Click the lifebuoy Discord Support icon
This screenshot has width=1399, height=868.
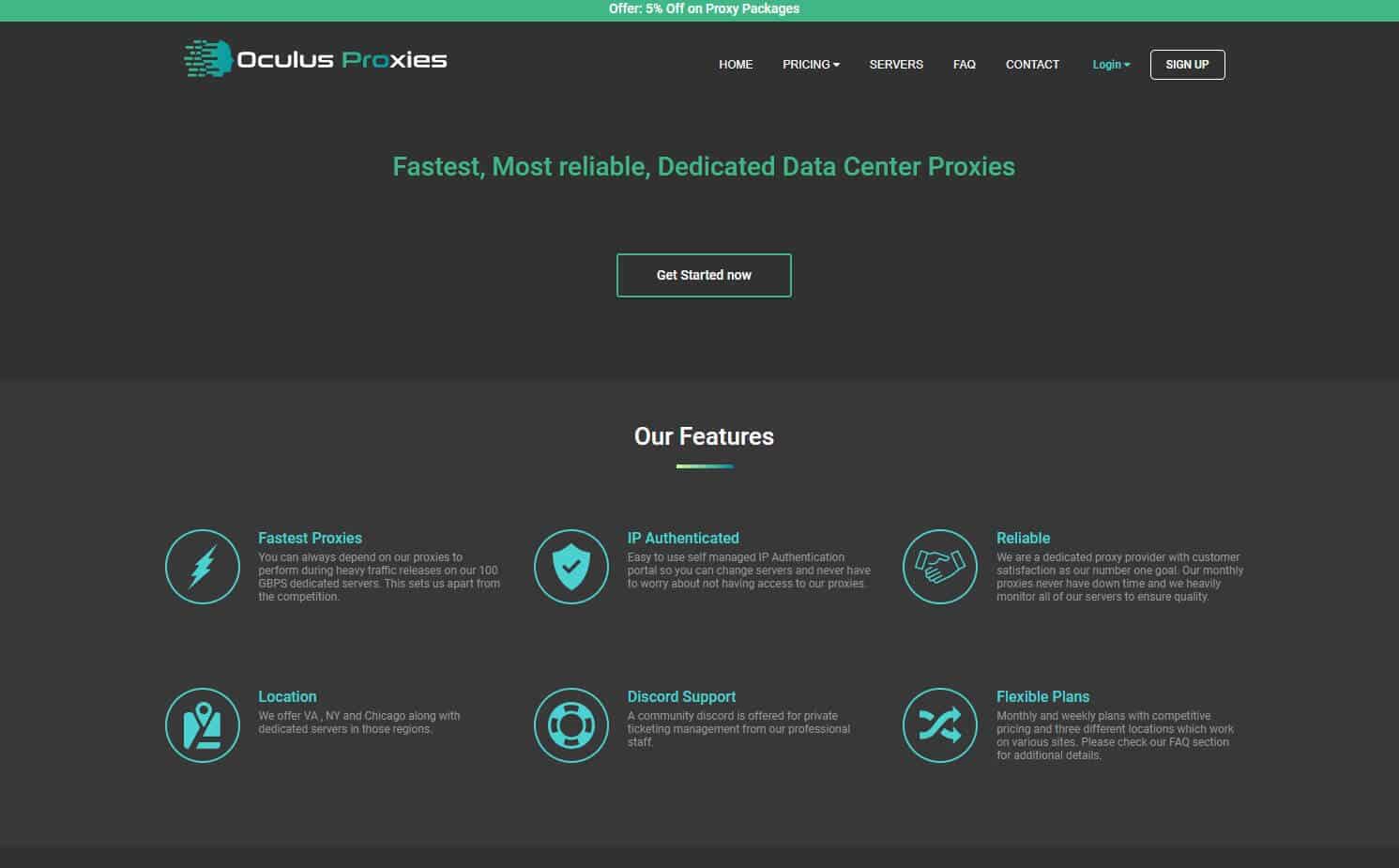click(x=571, y=725)
